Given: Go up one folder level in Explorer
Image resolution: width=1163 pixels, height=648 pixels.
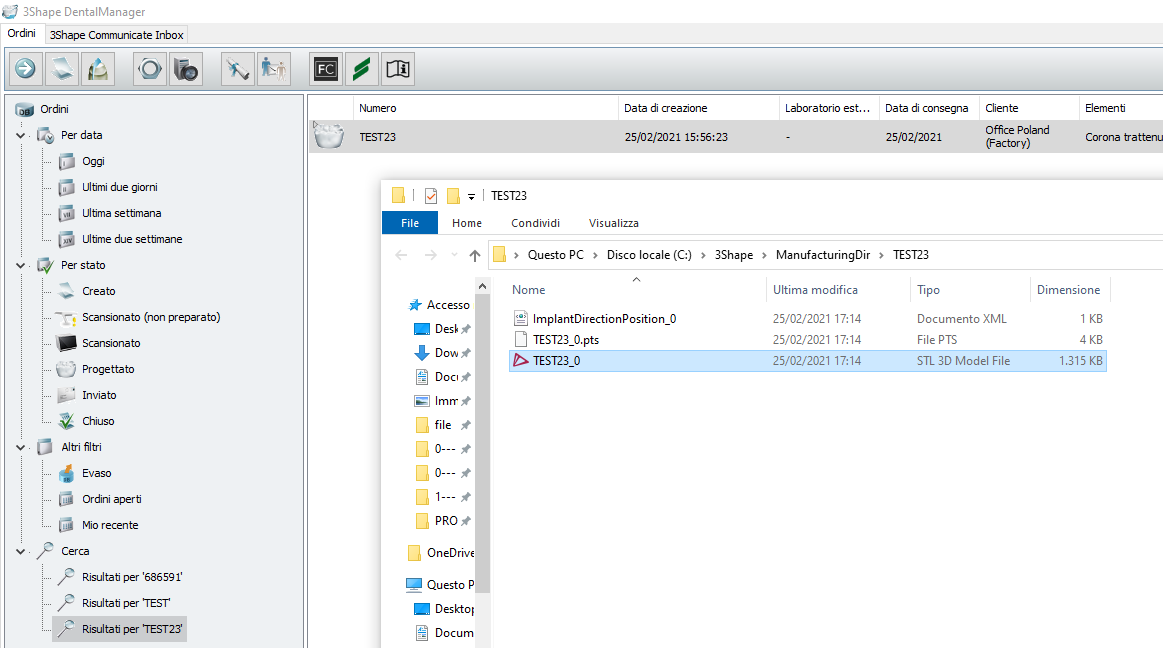Looking at the screenshot, I should (x=475, y=255).
